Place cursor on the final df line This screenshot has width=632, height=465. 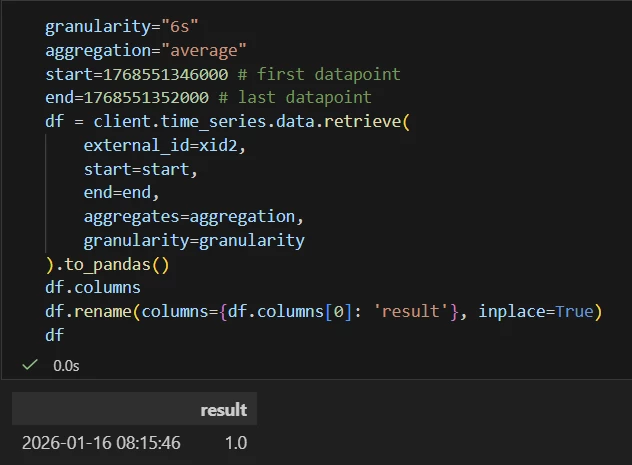[54, 336]
